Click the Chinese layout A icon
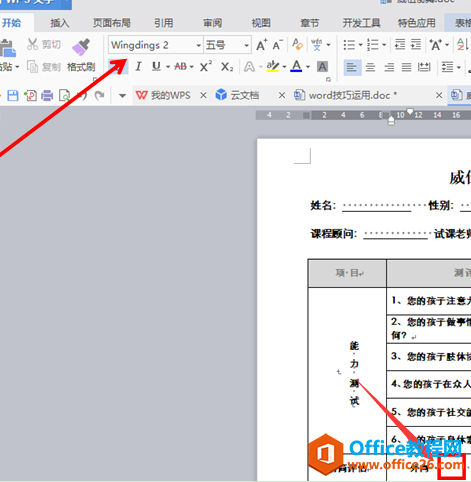This screenshot has height=482, width=471. coord(436,45)
